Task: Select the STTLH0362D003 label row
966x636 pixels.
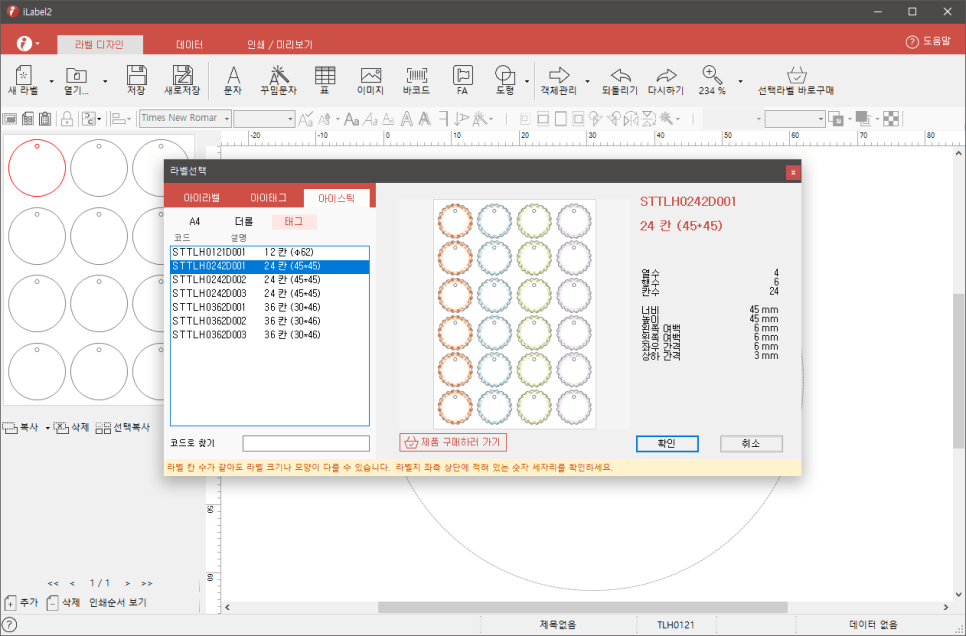Action: (x=270, y=335)
